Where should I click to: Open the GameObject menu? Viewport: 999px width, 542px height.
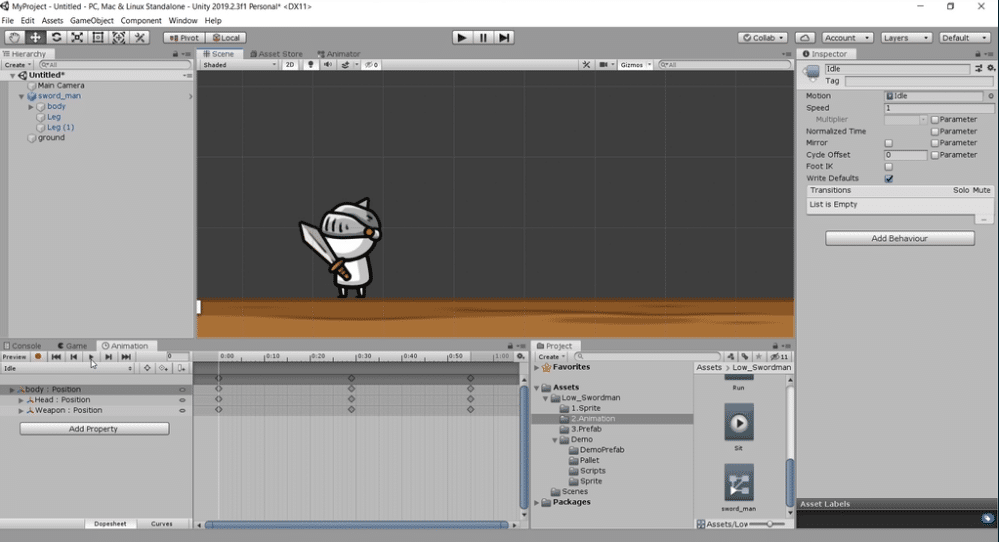point(92,20)
